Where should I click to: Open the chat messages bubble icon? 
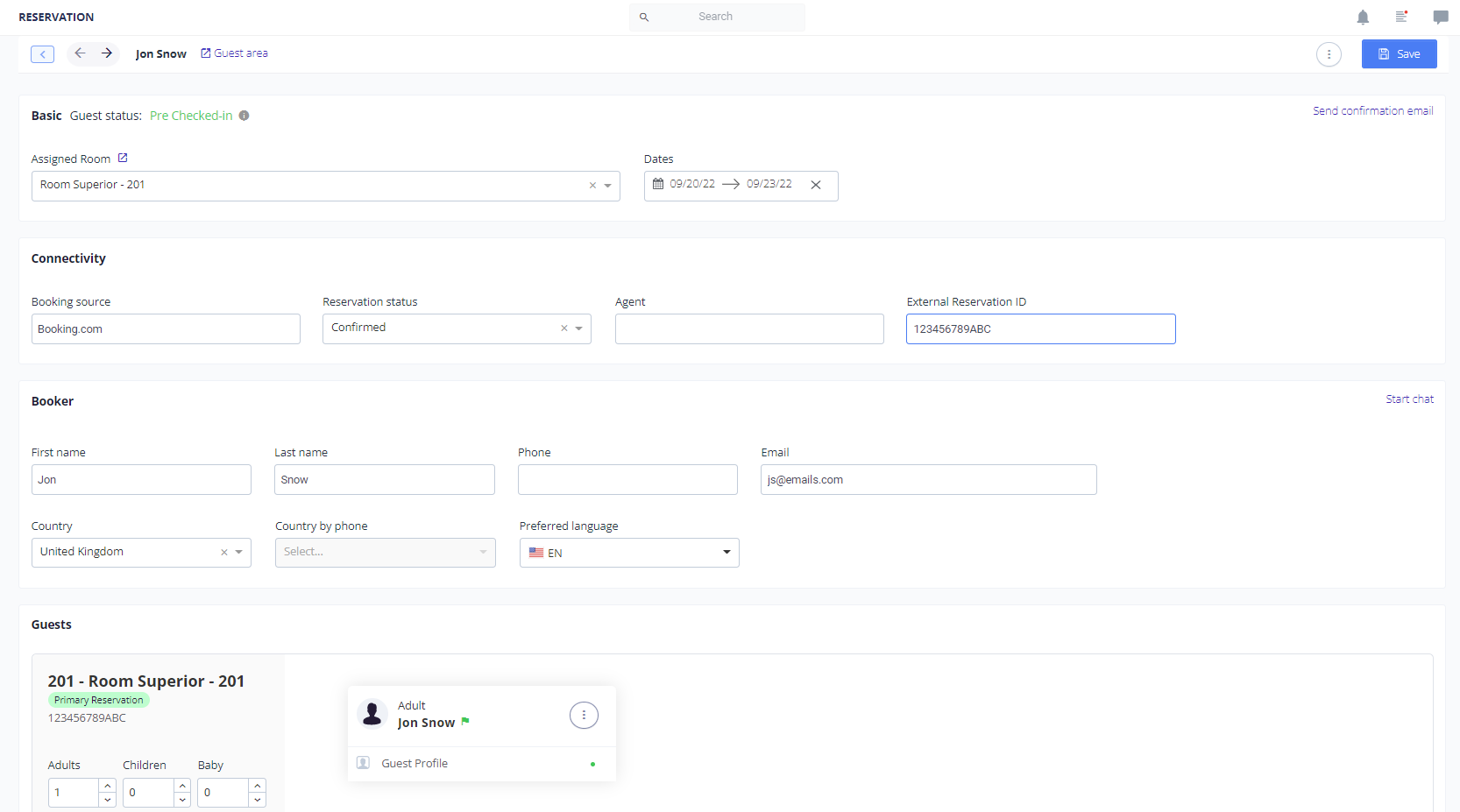(x=1440, y=17)
